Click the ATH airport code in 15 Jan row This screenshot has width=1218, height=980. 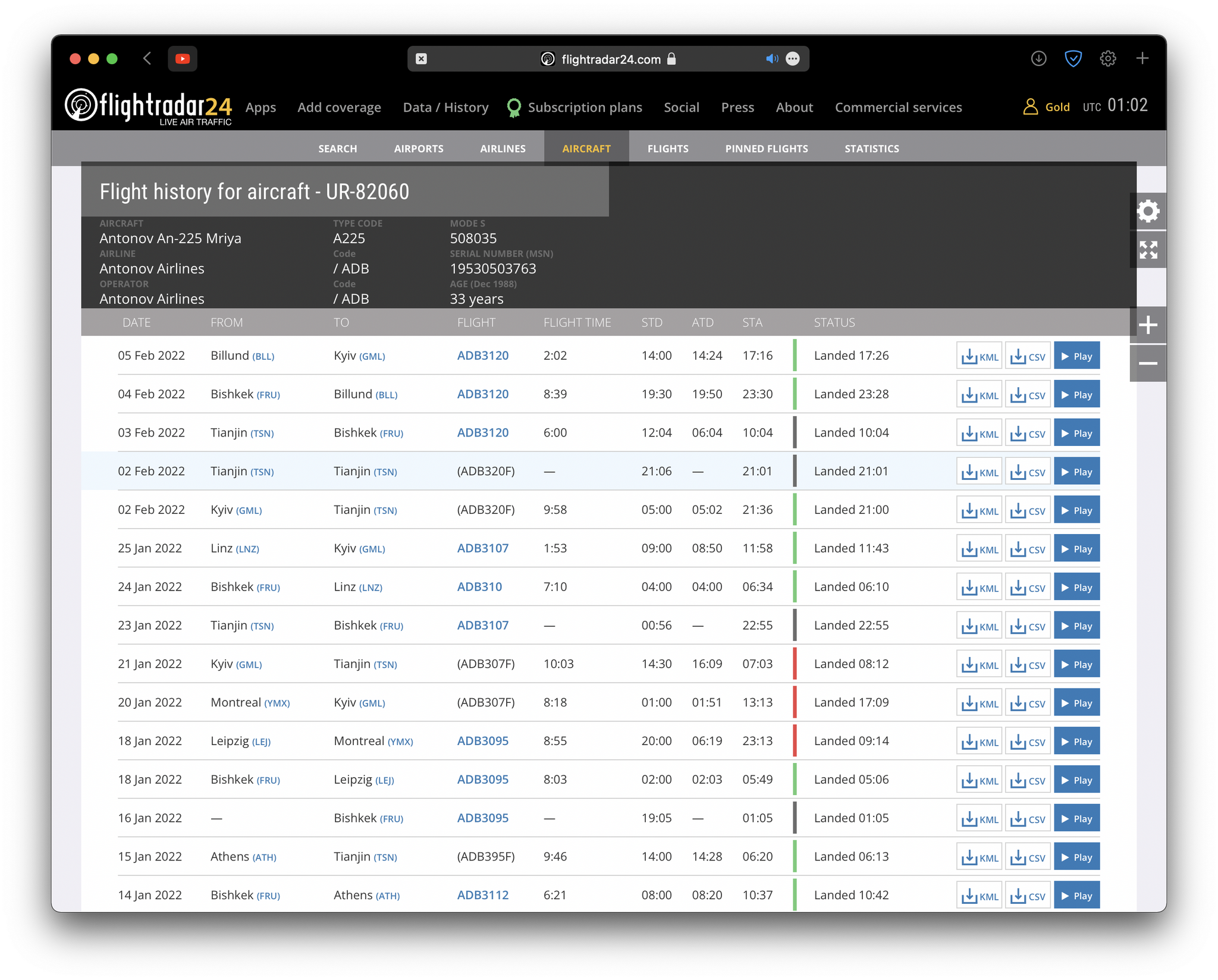[264, 857]
